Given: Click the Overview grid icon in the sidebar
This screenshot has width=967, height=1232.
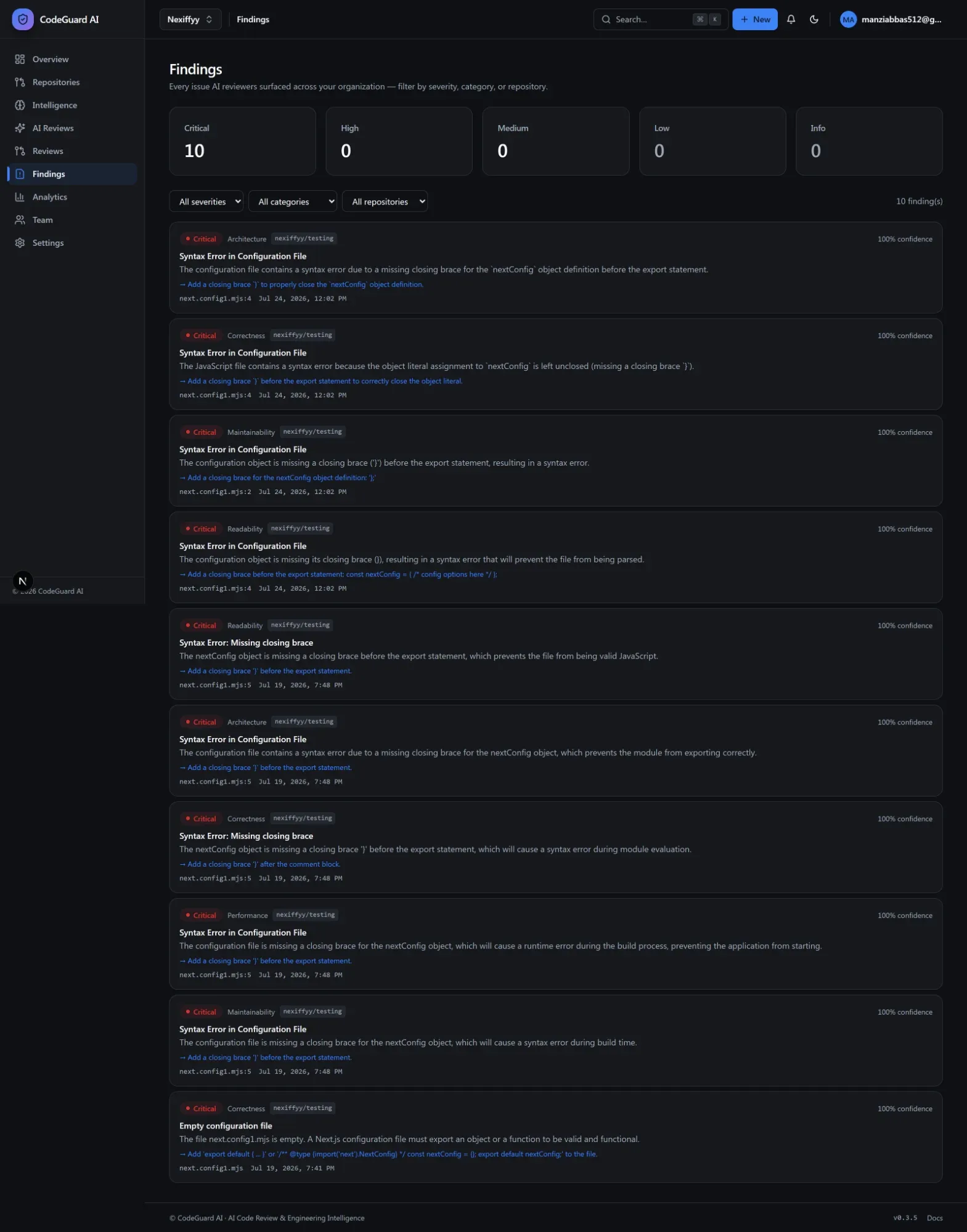Looking at the screenshot, I should pos(20,59).
